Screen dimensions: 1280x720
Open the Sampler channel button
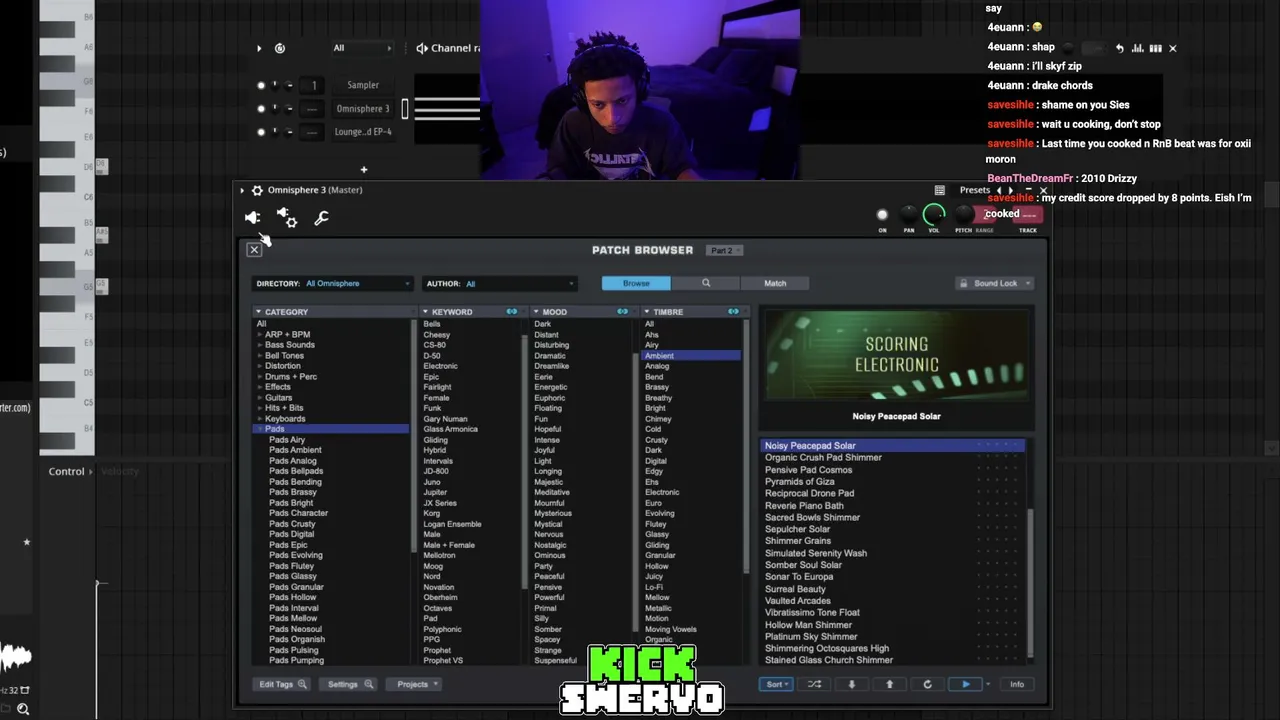click(363, 85)
